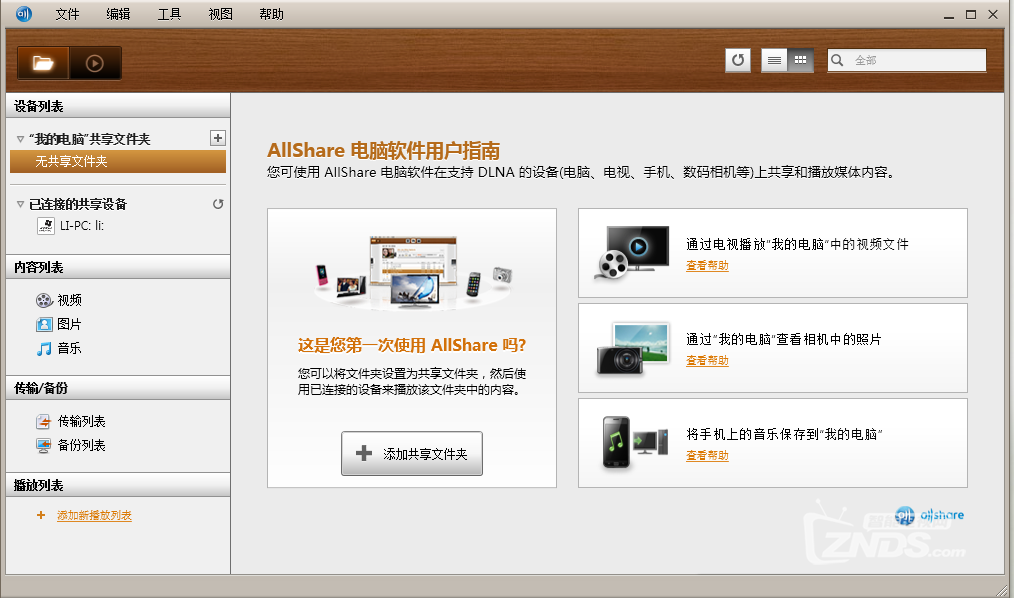Click the refresh toolbar button
Image resolution: width=1014 pixels, height=598 pixels.
pyautogui.click(x=738, y=60)
